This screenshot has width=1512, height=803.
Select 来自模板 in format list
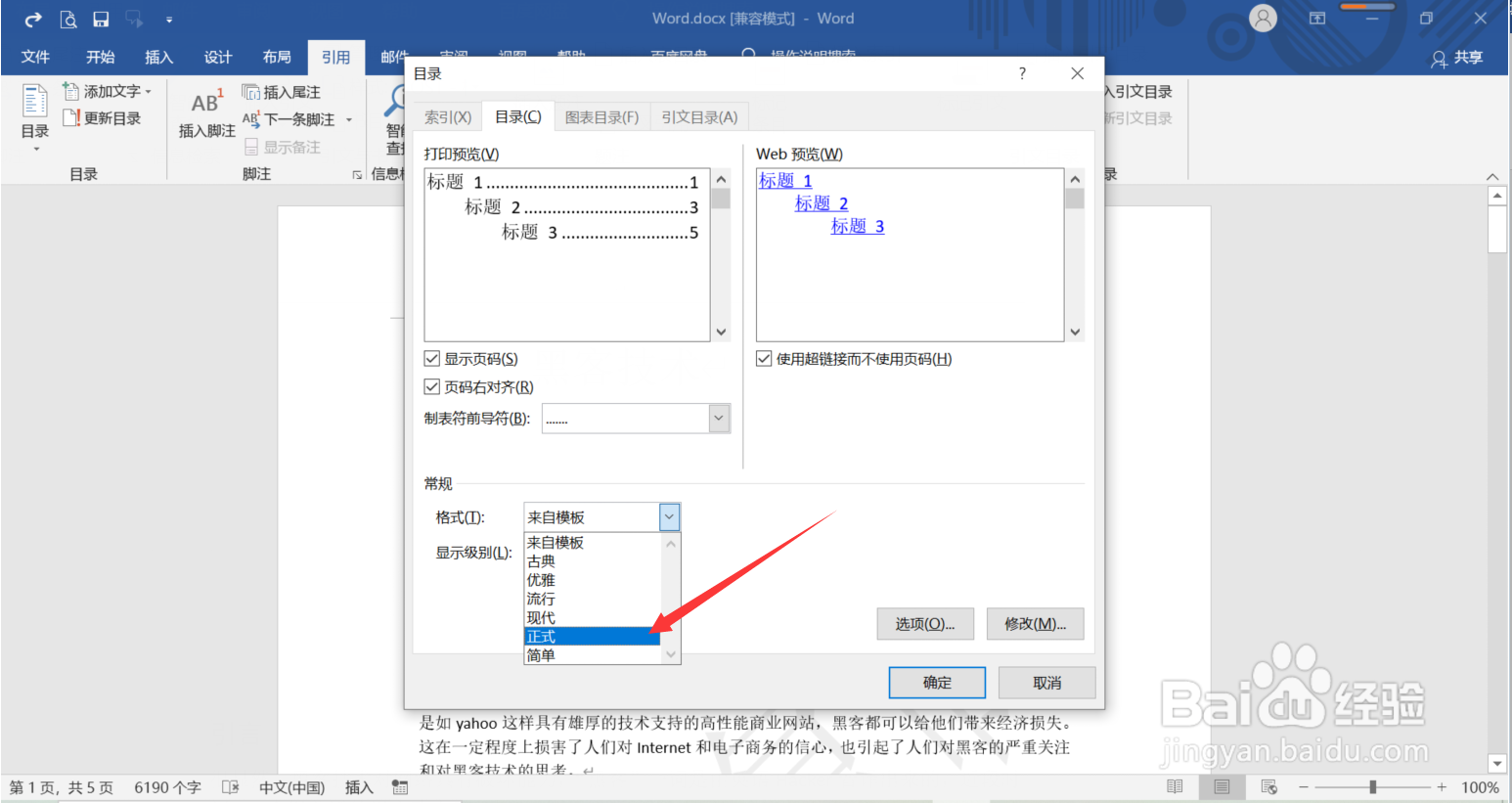point(593,543)
